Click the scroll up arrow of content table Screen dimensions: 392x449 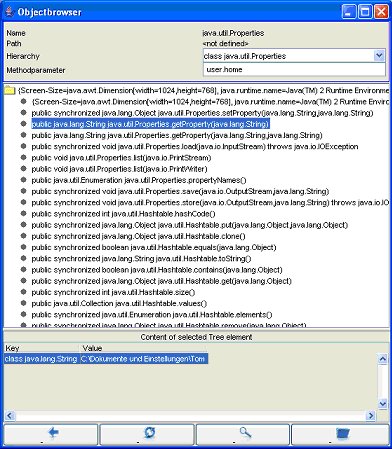(382, 359)
